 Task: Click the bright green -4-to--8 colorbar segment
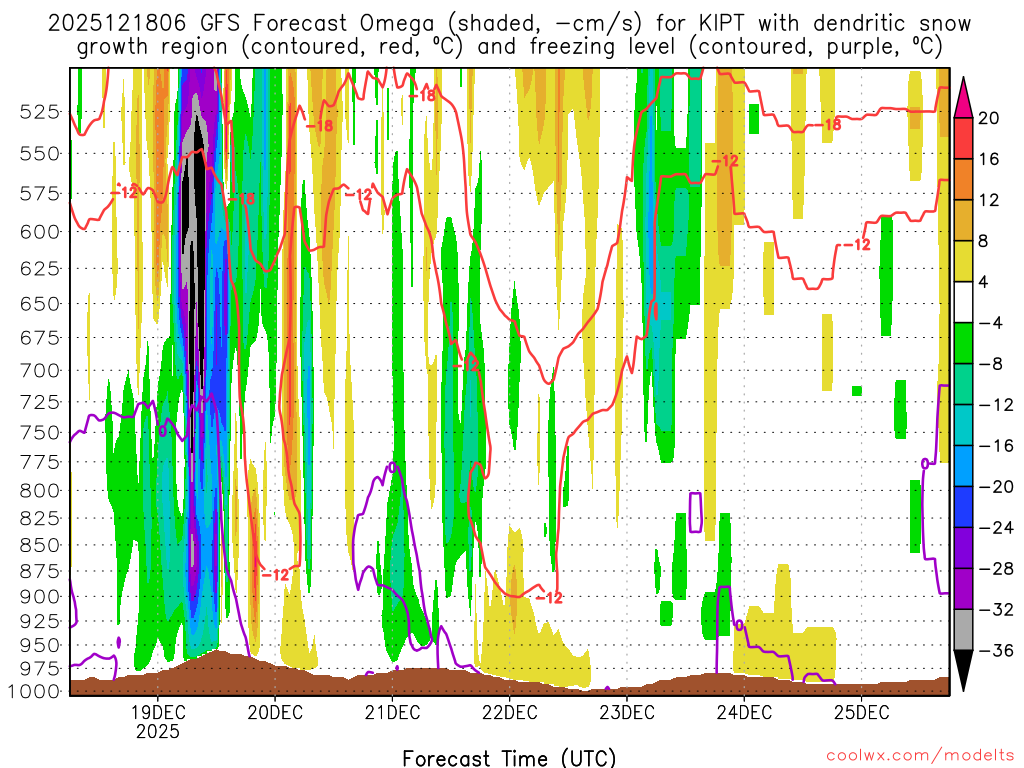(963, 343)
